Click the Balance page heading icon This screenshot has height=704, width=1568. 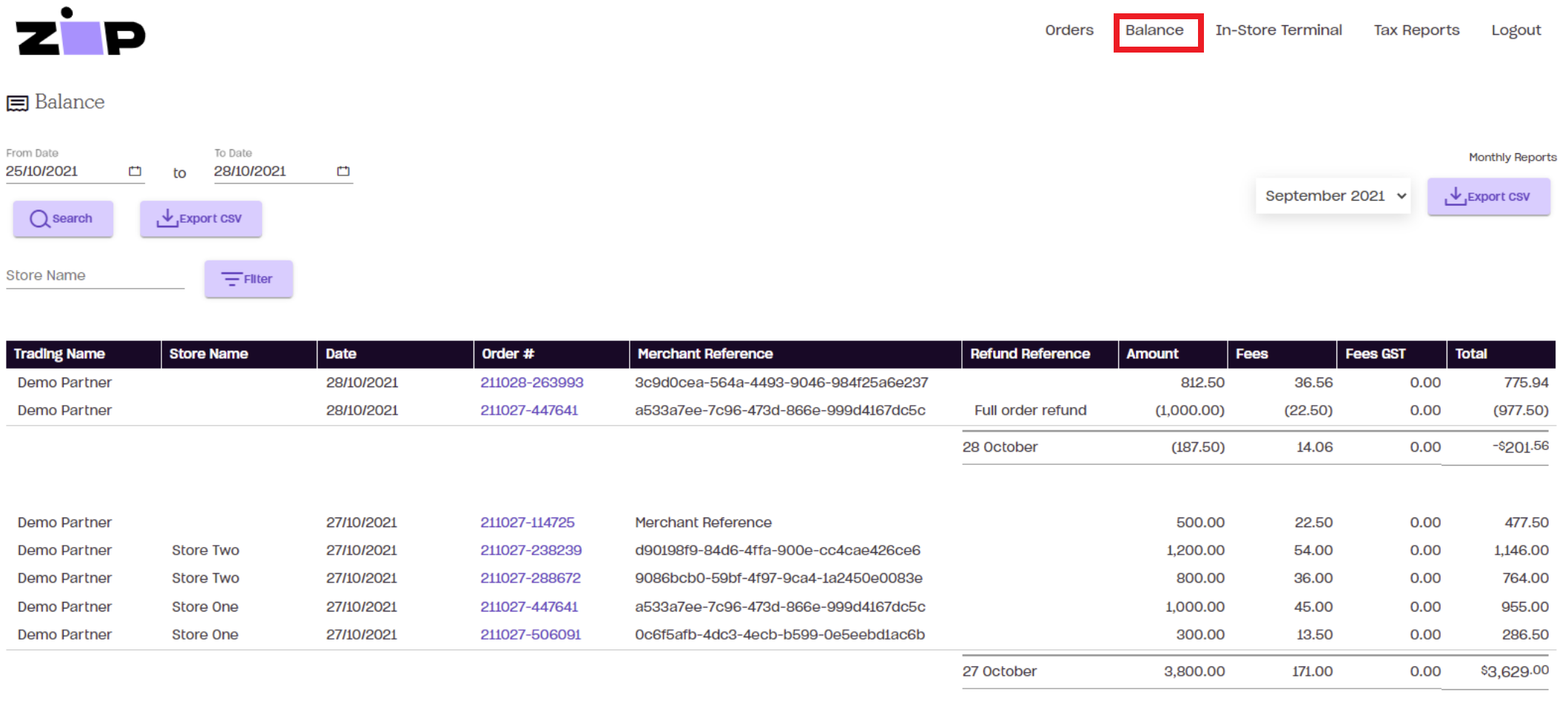point(18,103)
